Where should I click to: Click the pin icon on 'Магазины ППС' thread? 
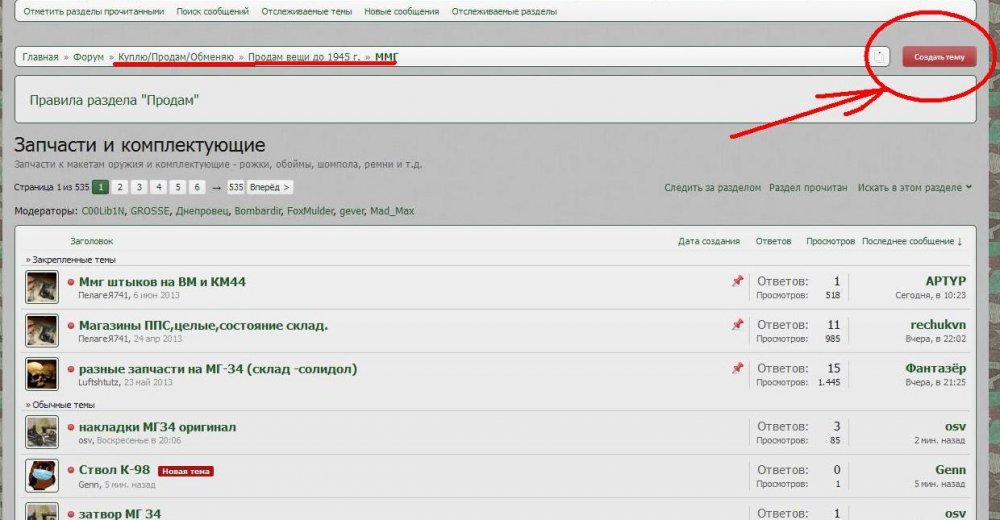coord(737,325)
